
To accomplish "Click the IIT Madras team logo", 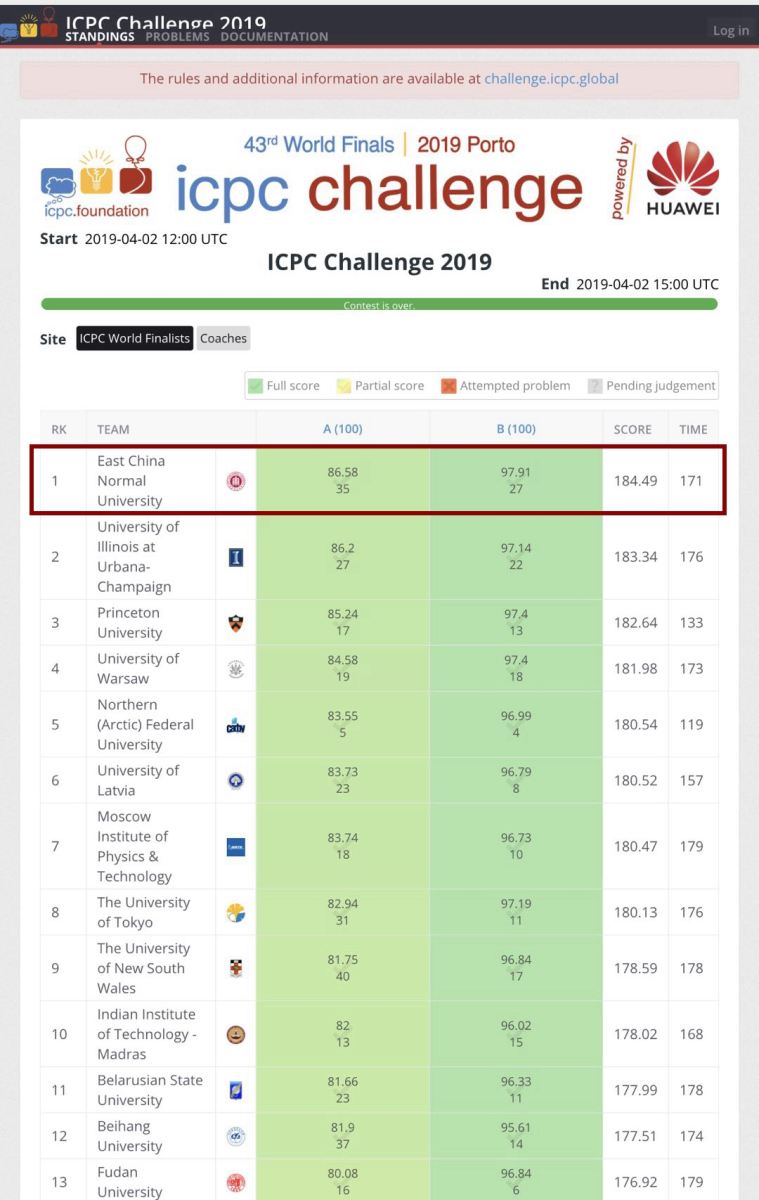I will (236, 1034).
